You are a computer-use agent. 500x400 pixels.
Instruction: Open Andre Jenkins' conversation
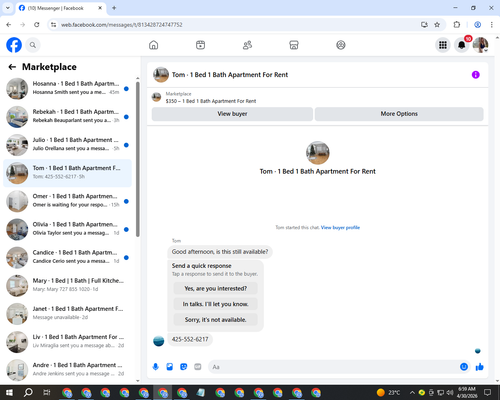(x=68, y=370)
